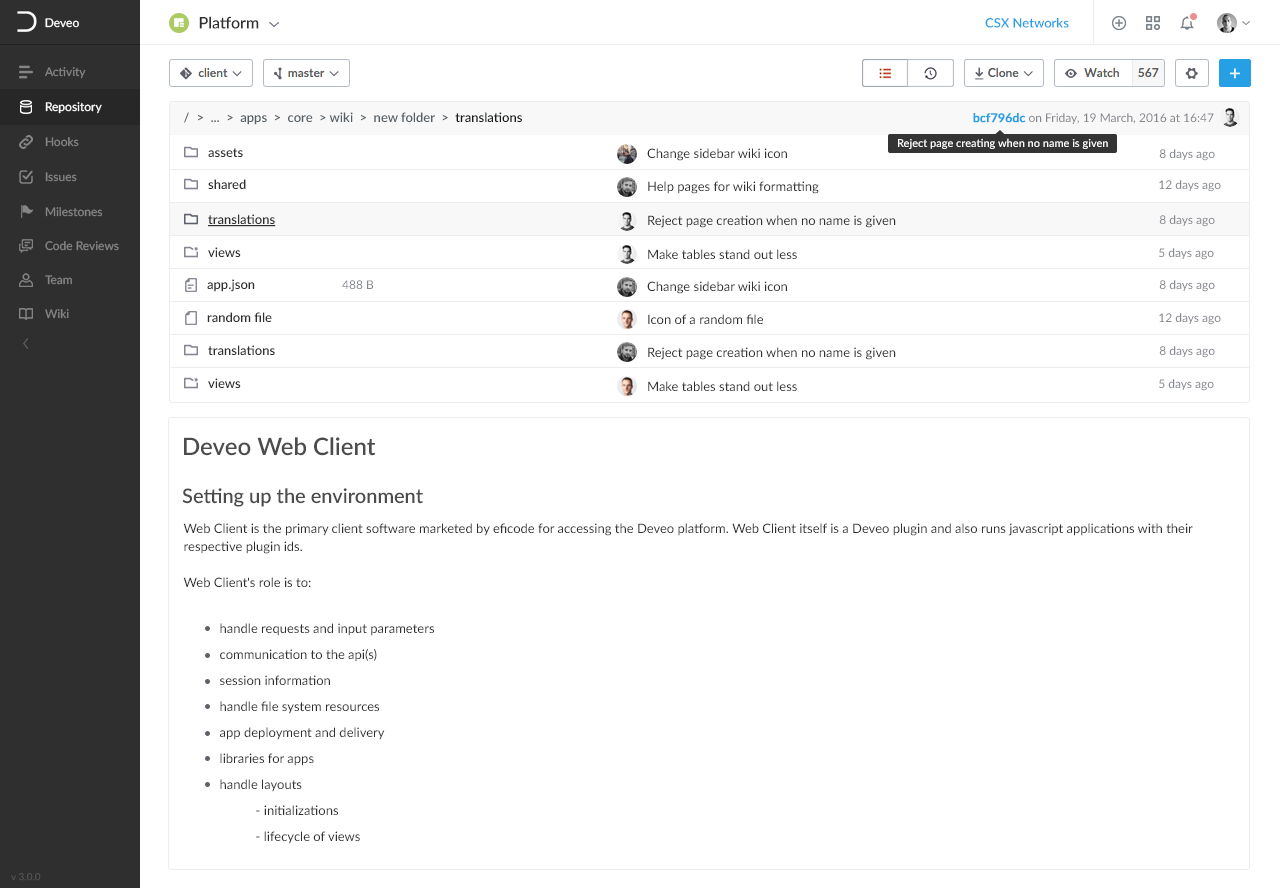This screenshot has height=888, width=1280.
Task: Open the app.json file
Action: (231, 285)
